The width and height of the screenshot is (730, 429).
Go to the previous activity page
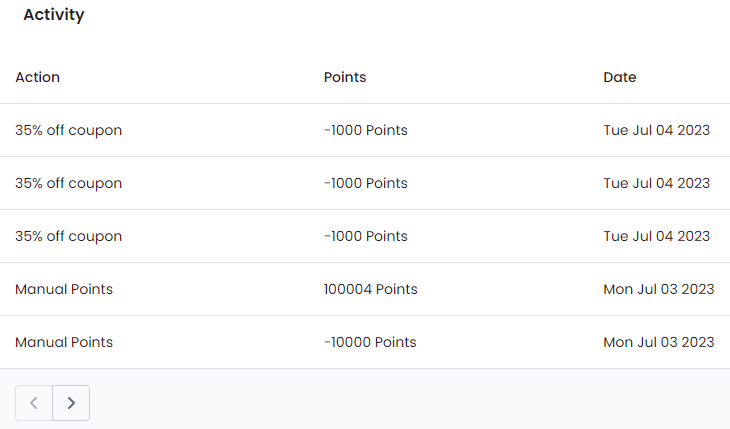click(x=34, y=403)
